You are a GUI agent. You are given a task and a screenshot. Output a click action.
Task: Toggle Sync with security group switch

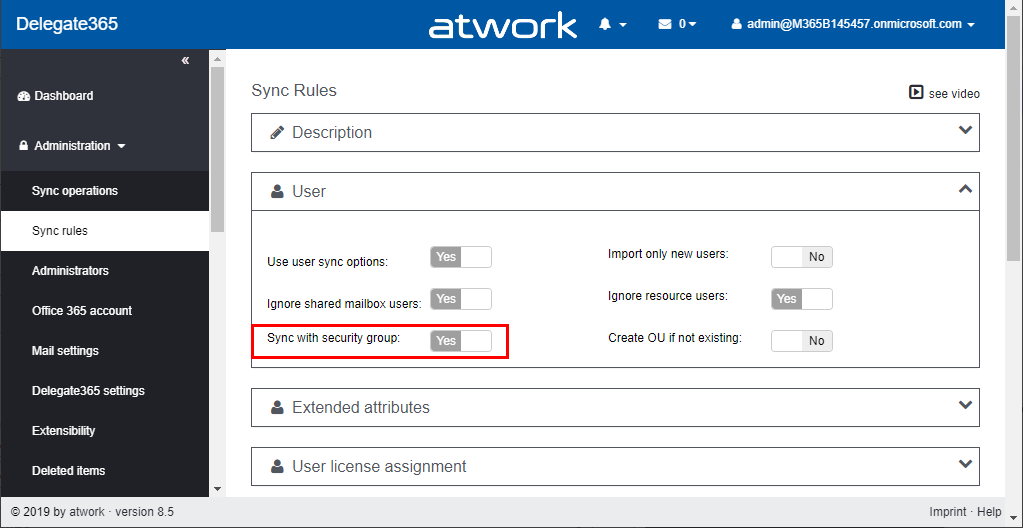[x=461, y=341]
